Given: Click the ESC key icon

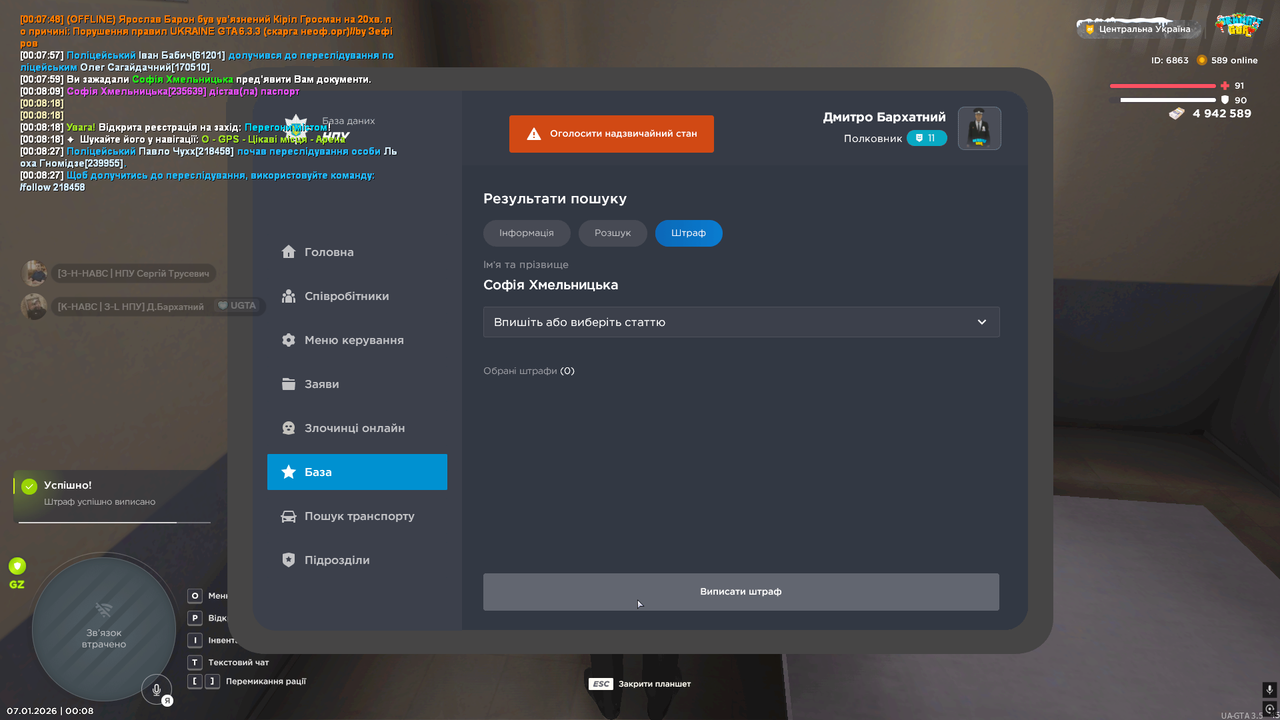Looking at the screenshot, I should (601, 684).
